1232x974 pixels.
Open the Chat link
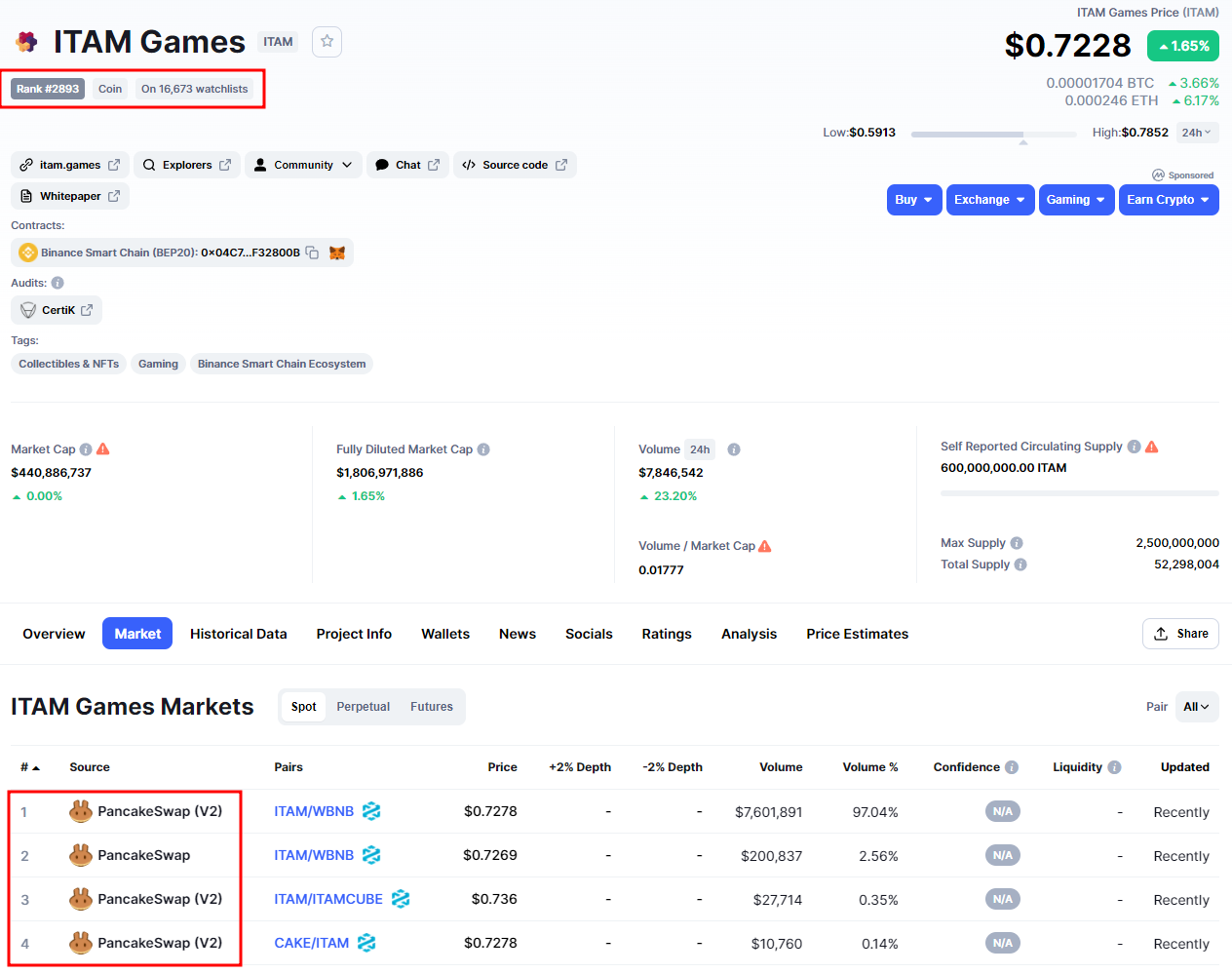pos(407,165)
